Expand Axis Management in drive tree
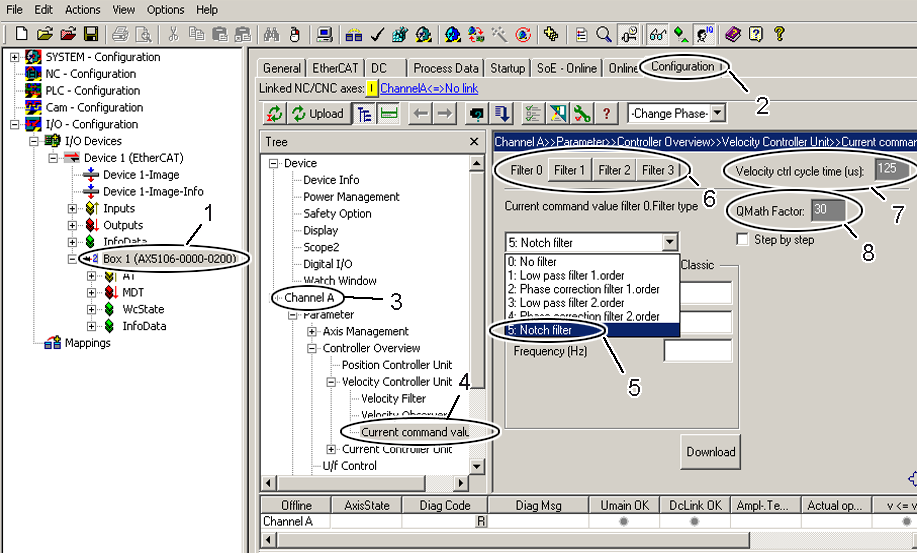 312,331
